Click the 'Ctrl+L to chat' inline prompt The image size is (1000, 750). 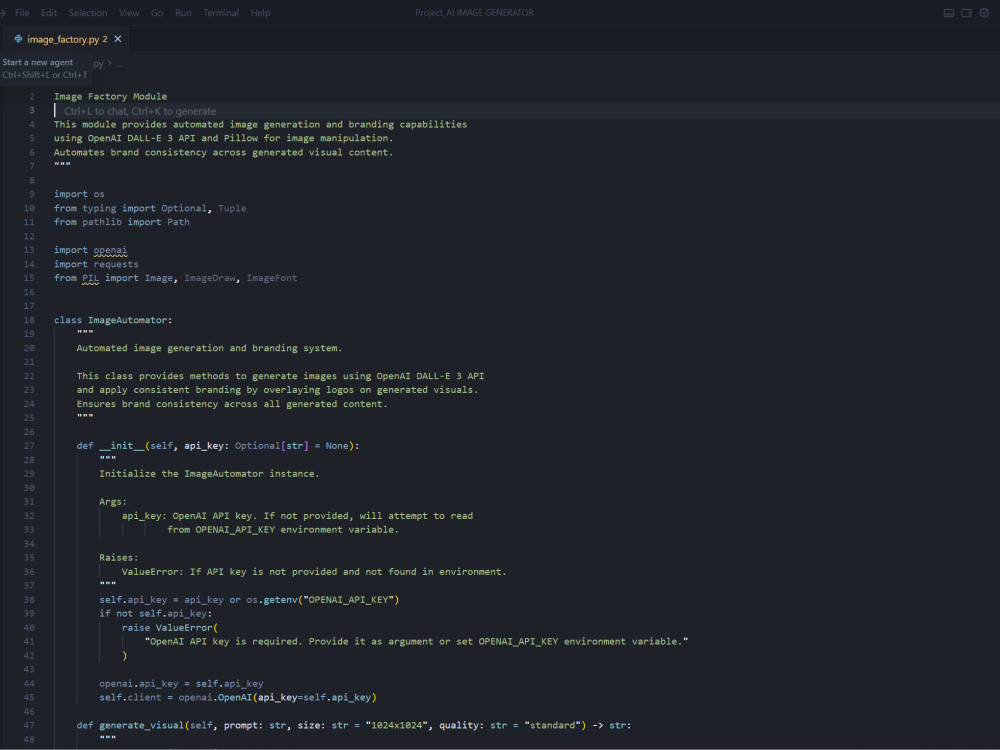coord(140,111)
